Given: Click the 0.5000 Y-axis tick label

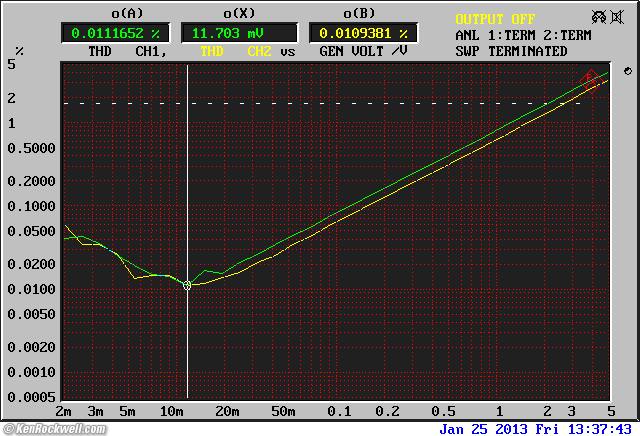Looking at the screenshot, I should tap(31, 148).
